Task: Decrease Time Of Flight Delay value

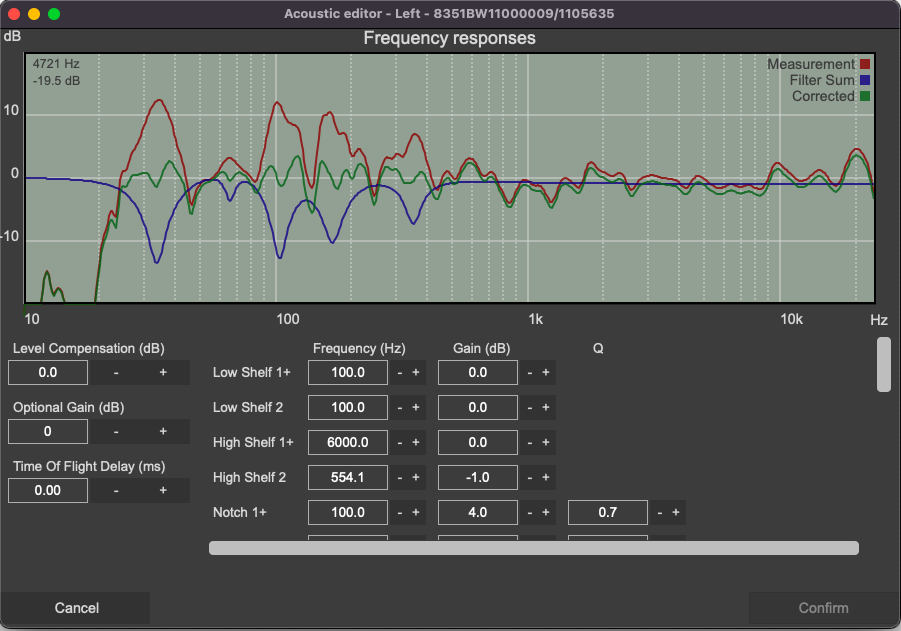Action: (x=116, y=490)
